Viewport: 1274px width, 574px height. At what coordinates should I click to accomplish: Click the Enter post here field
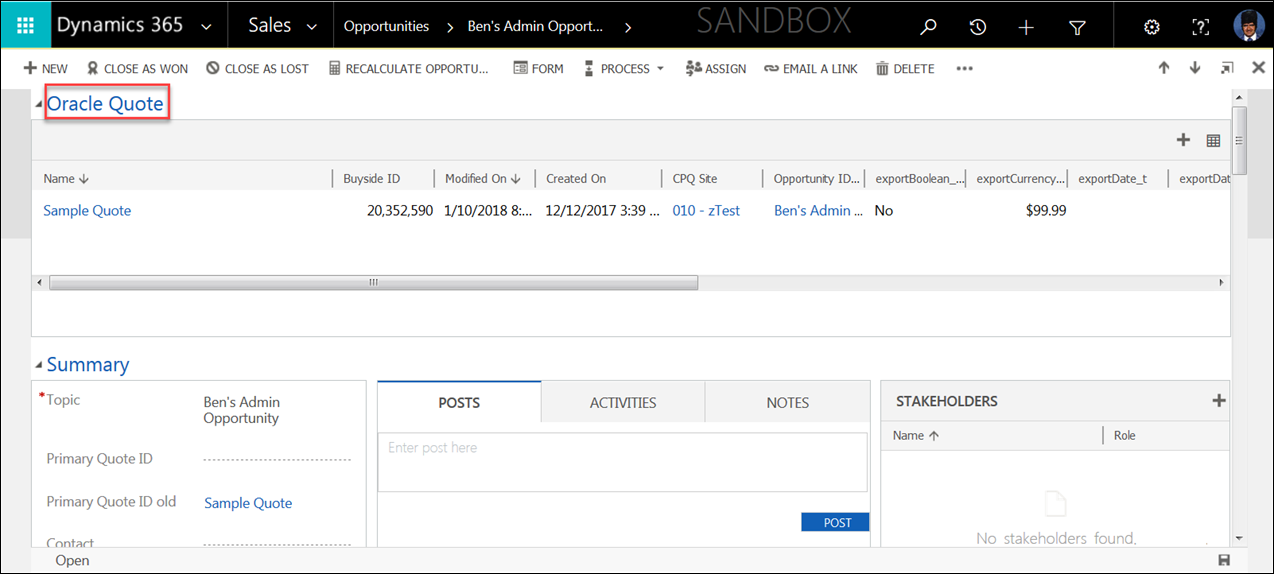tap(622, 462)
